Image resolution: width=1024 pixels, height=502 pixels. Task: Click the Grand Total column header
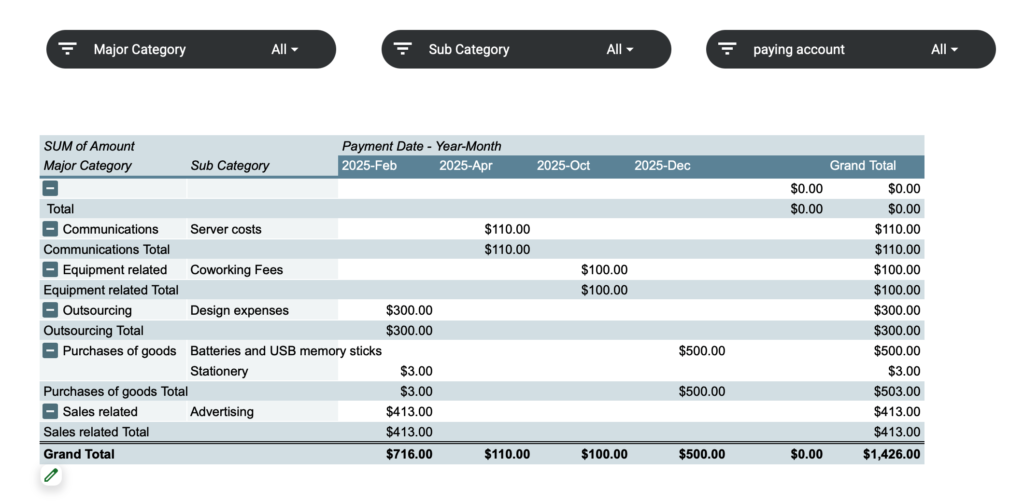coord(863,166)
